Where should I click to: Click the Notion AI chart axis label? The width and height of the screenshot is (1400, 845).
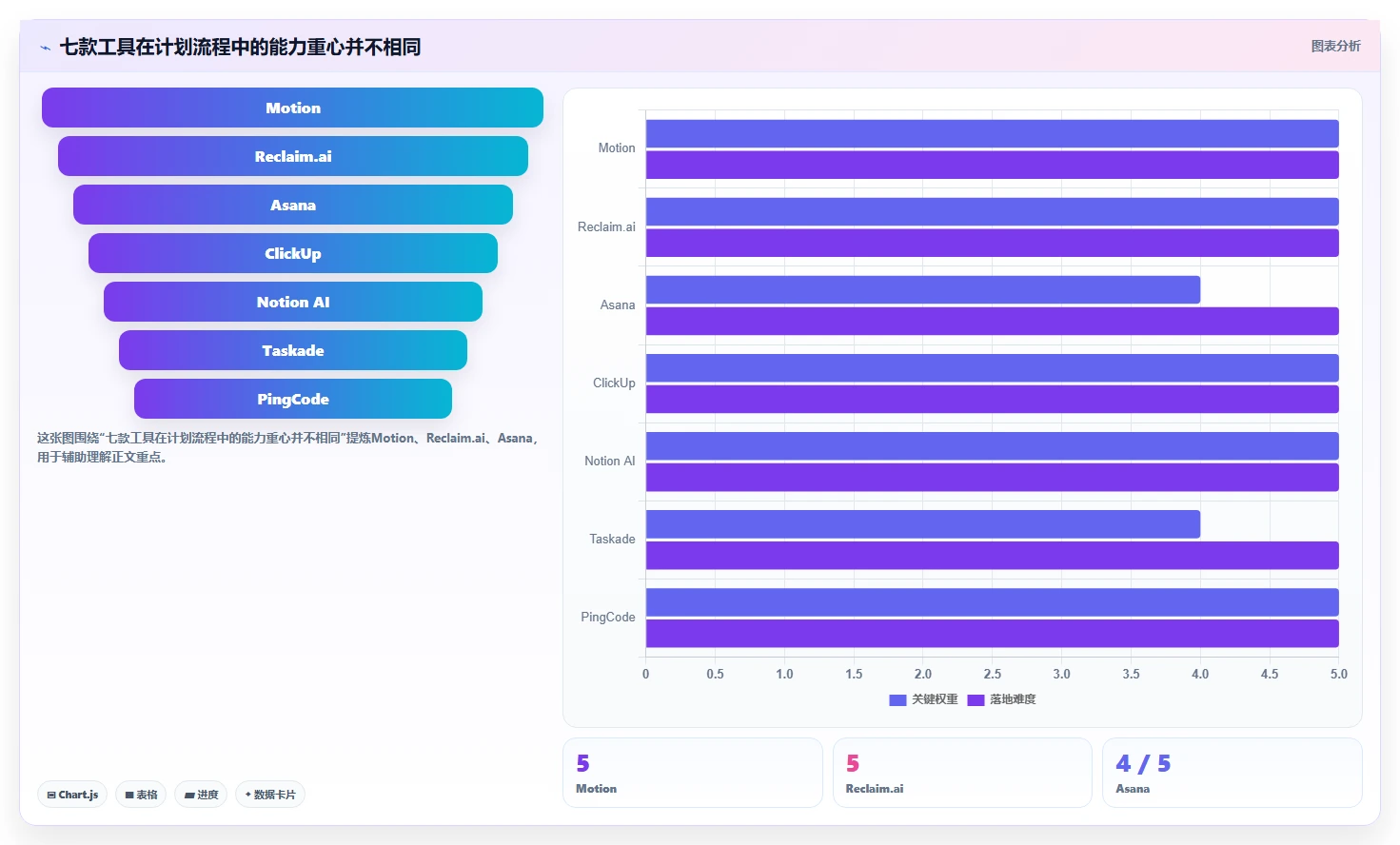click(x=609, y=461)
